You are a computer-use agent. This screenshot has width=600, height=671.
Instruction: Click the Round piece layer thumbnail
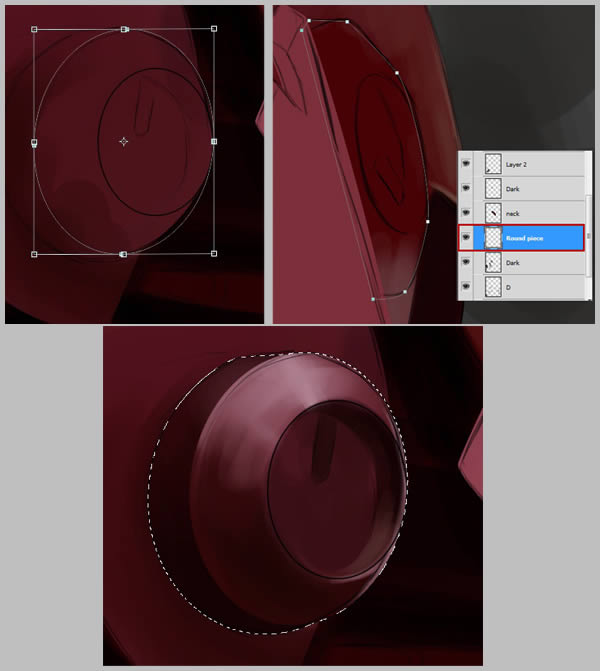(493, 238)
